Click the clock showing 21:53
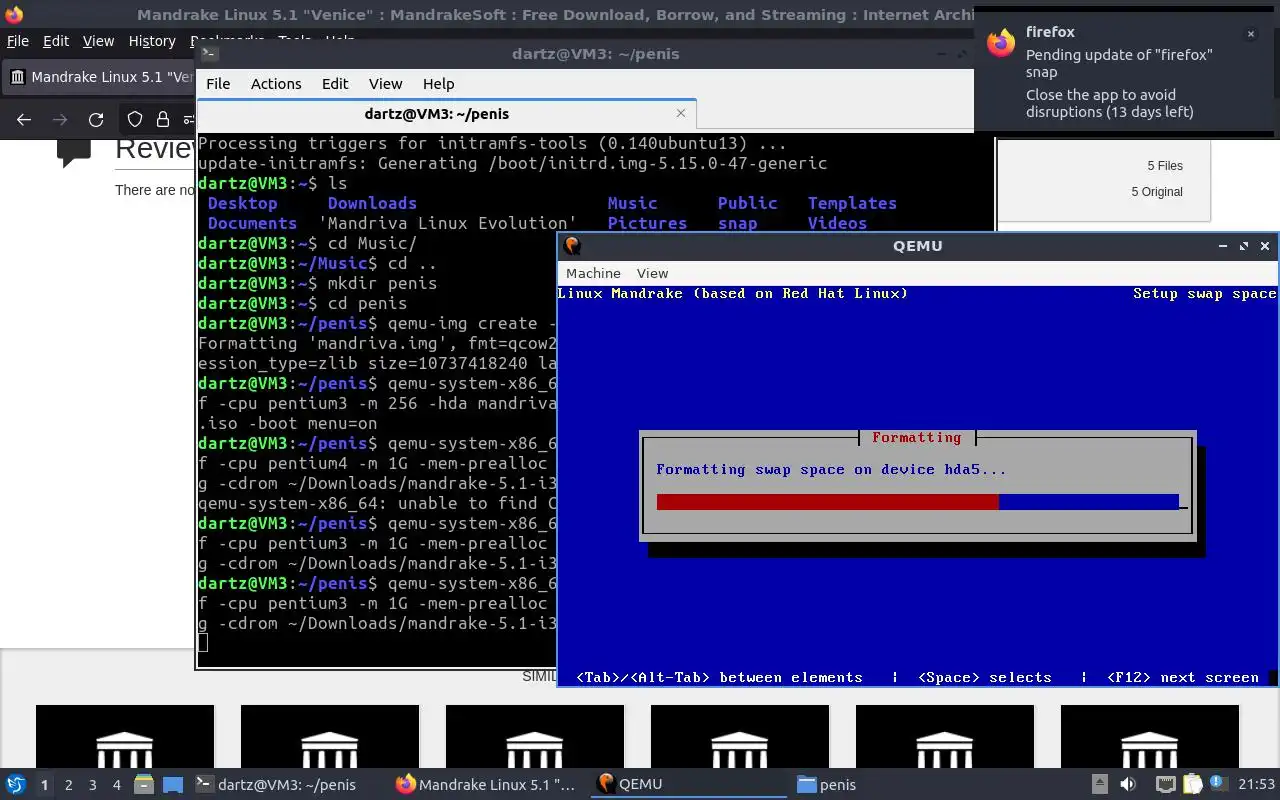Viewport: 1280px width, 800px height. [x=1257, y=784]
